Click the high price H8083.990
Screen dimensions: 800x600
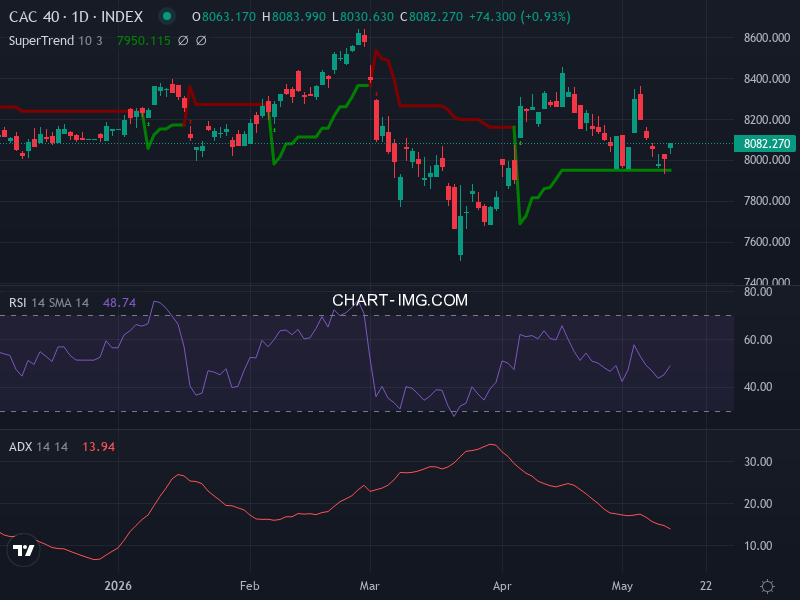click(294, 17)
